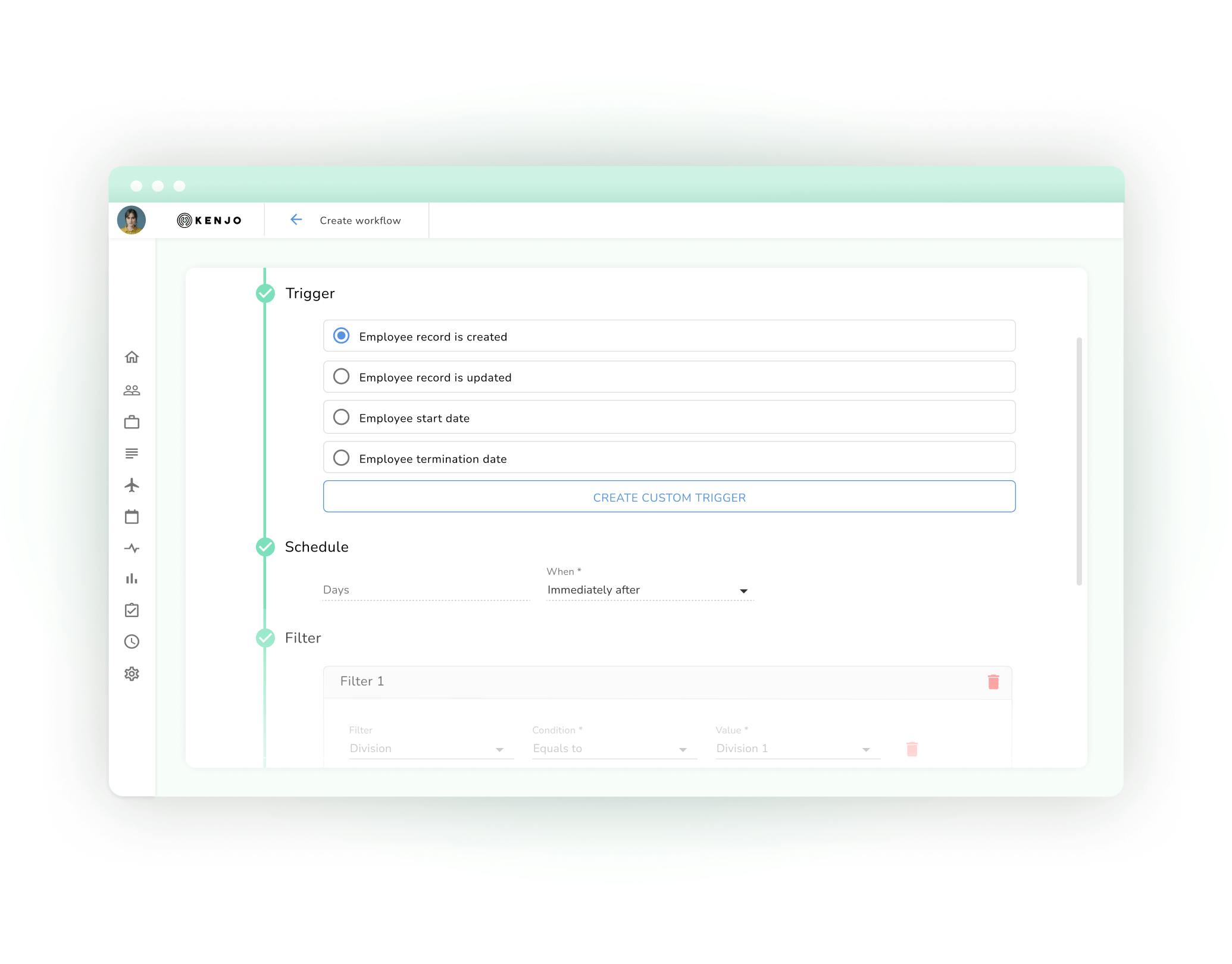
Task: Open the Home dashboard from the sidebar
Action: 132,357
